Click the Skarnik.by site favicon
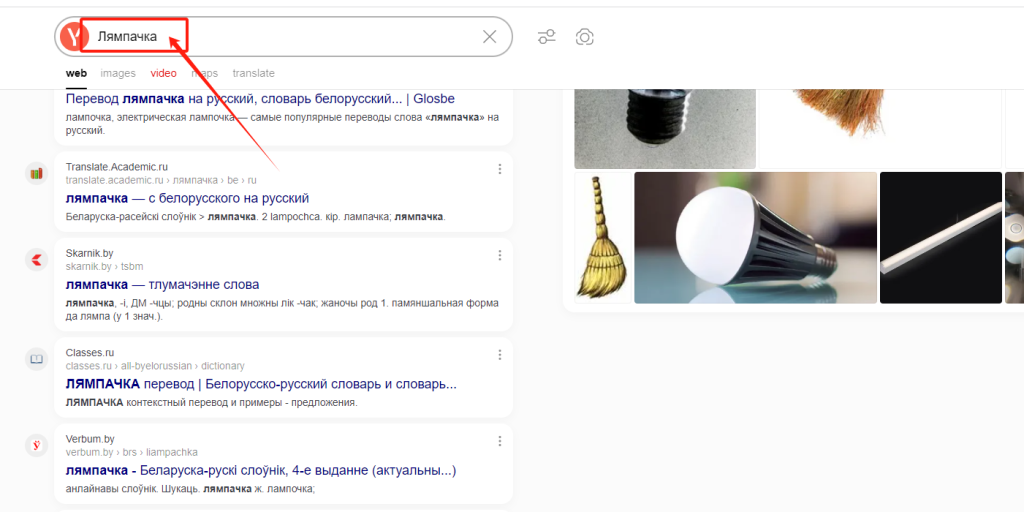 click(37, 259)
